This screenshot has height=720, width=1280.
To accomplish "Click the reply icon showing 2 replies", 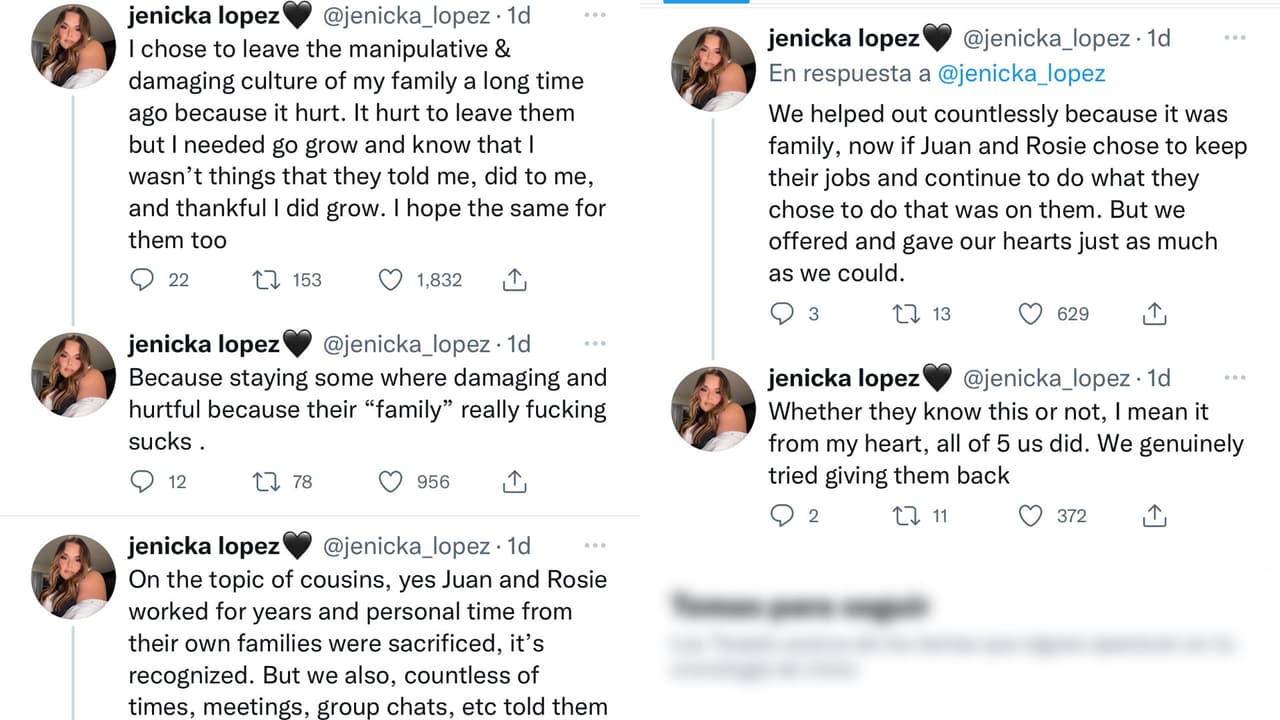I will coord(781,516).
